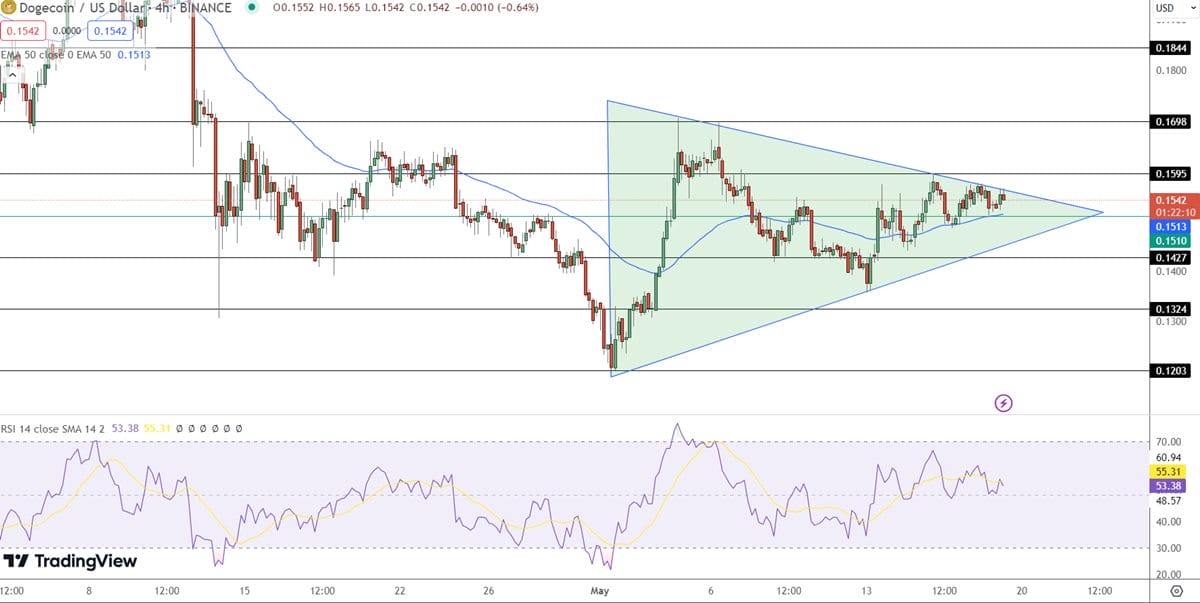Click the 0.1400 price scale tick
Screen dimensions: 1200x603
(x=1172, y=271)
